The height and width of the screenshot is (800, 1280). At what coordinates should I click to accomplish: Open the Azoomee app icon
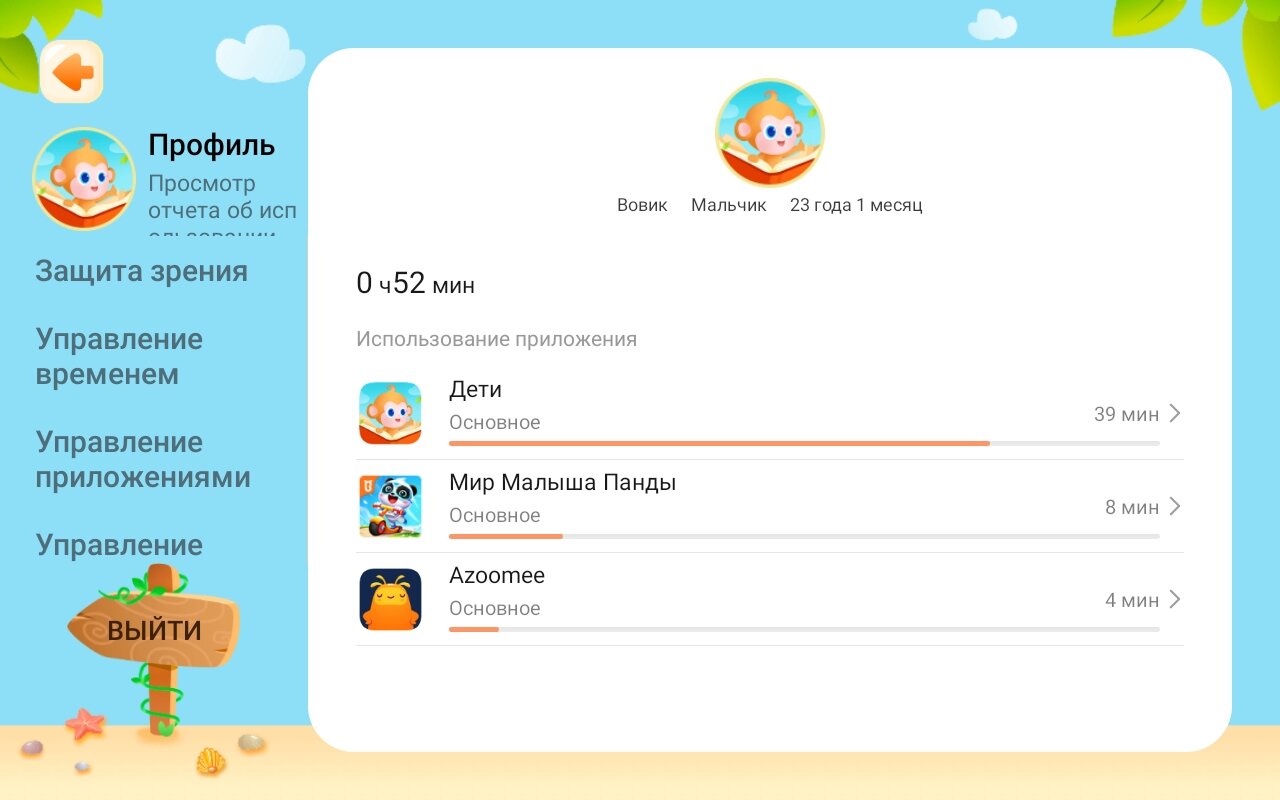(390, 599)
